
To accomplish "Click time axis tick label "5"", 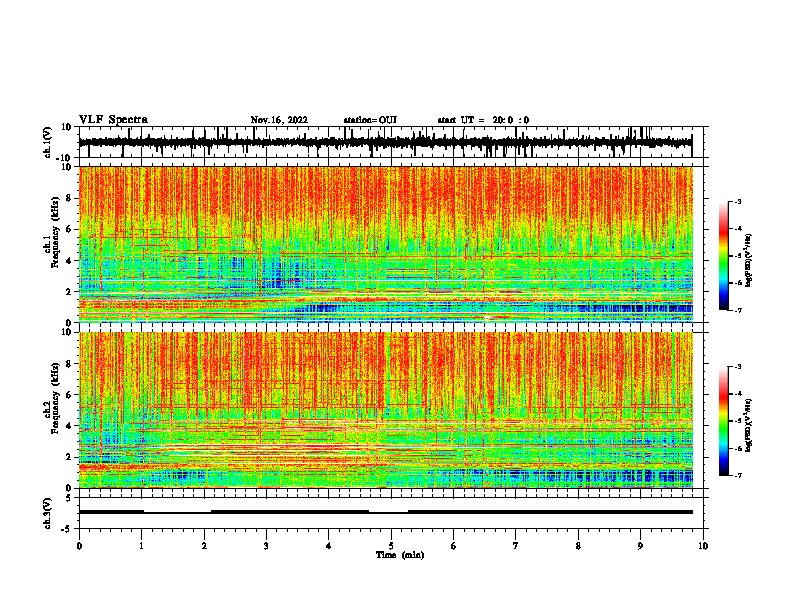I will [391, 546].
